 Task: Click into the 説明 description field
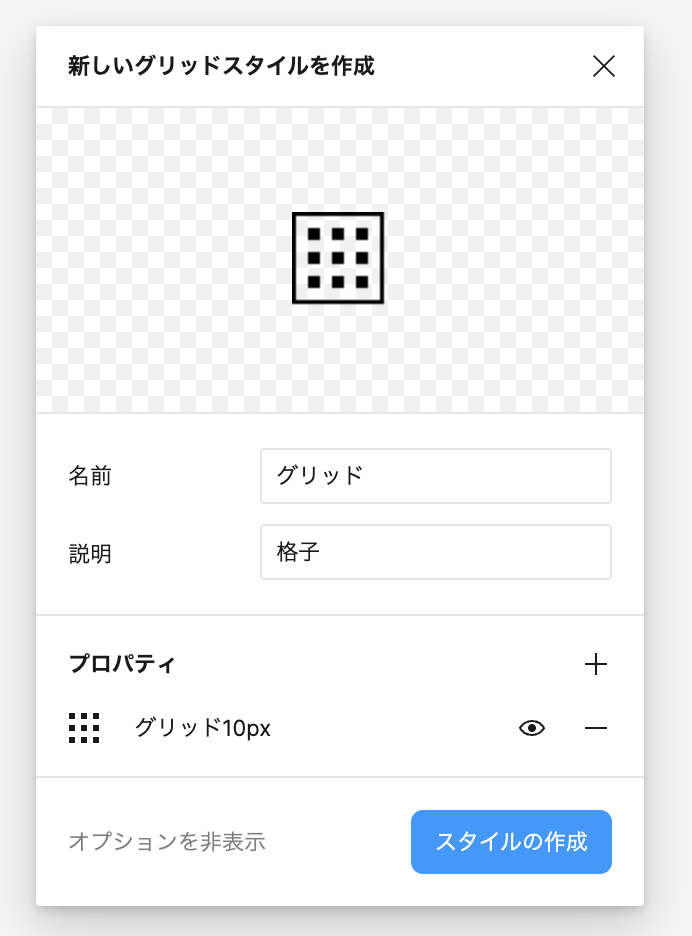pos(435,552)
